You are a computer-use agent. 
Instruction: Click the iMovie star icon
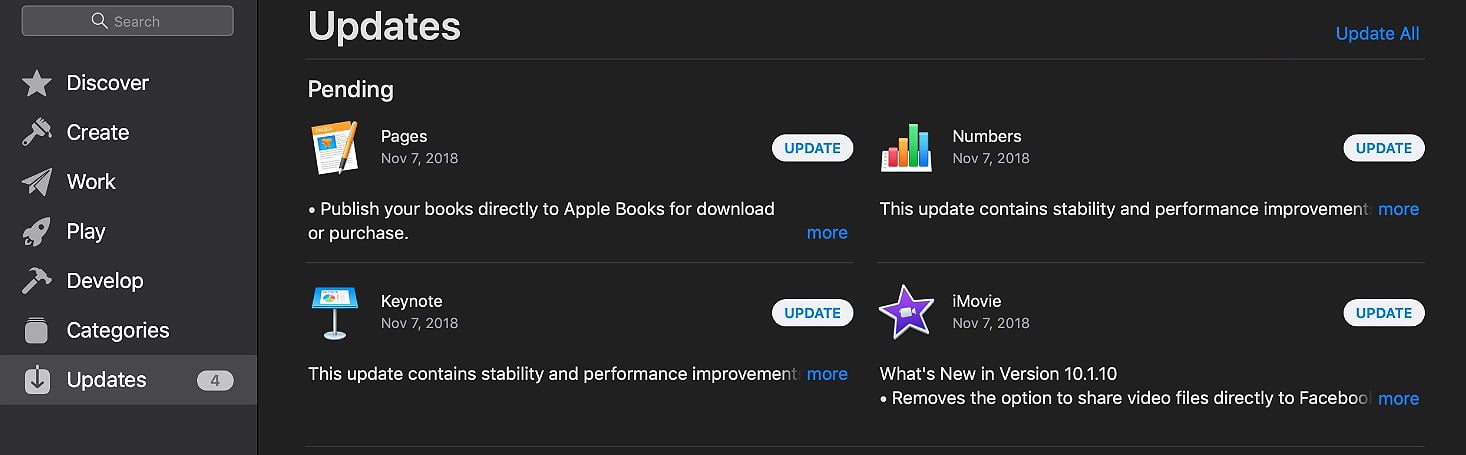coord(906,312)
